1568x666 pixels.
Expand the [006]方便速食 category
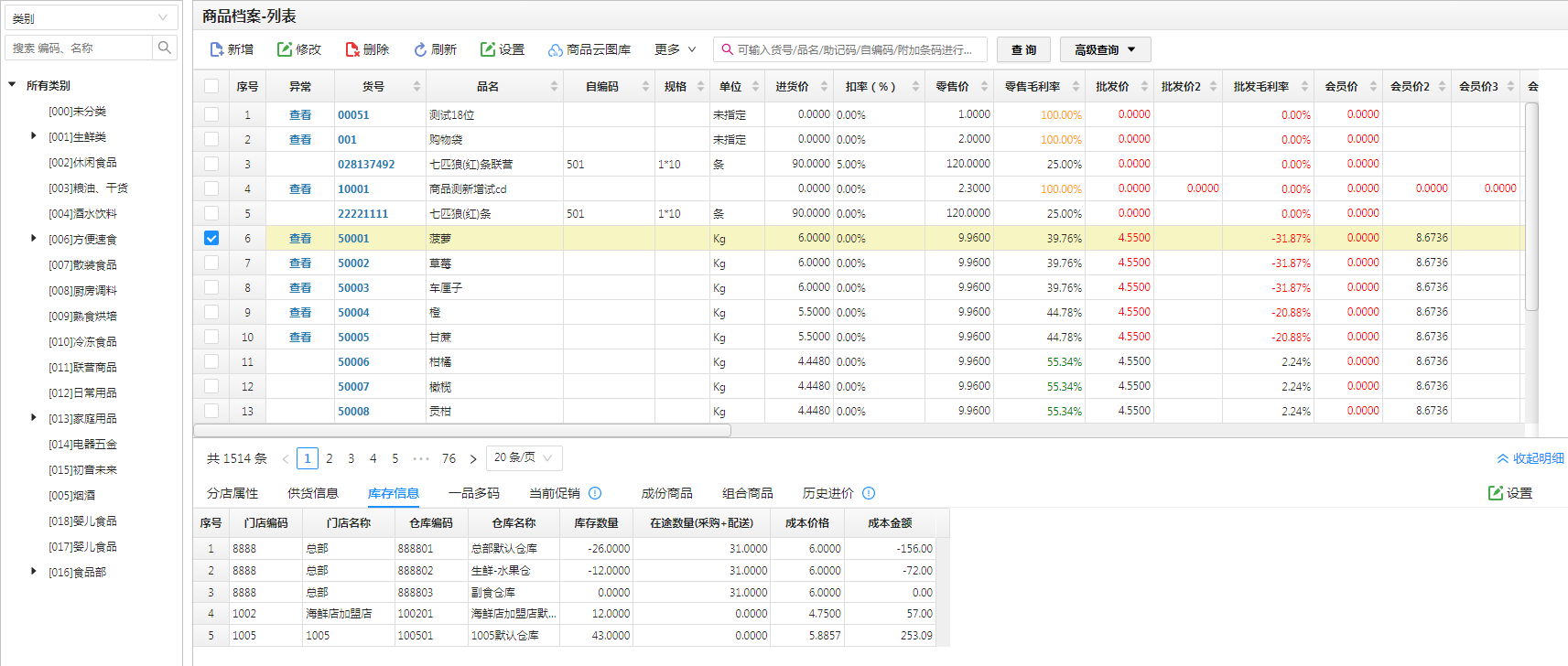coord(34,239)
